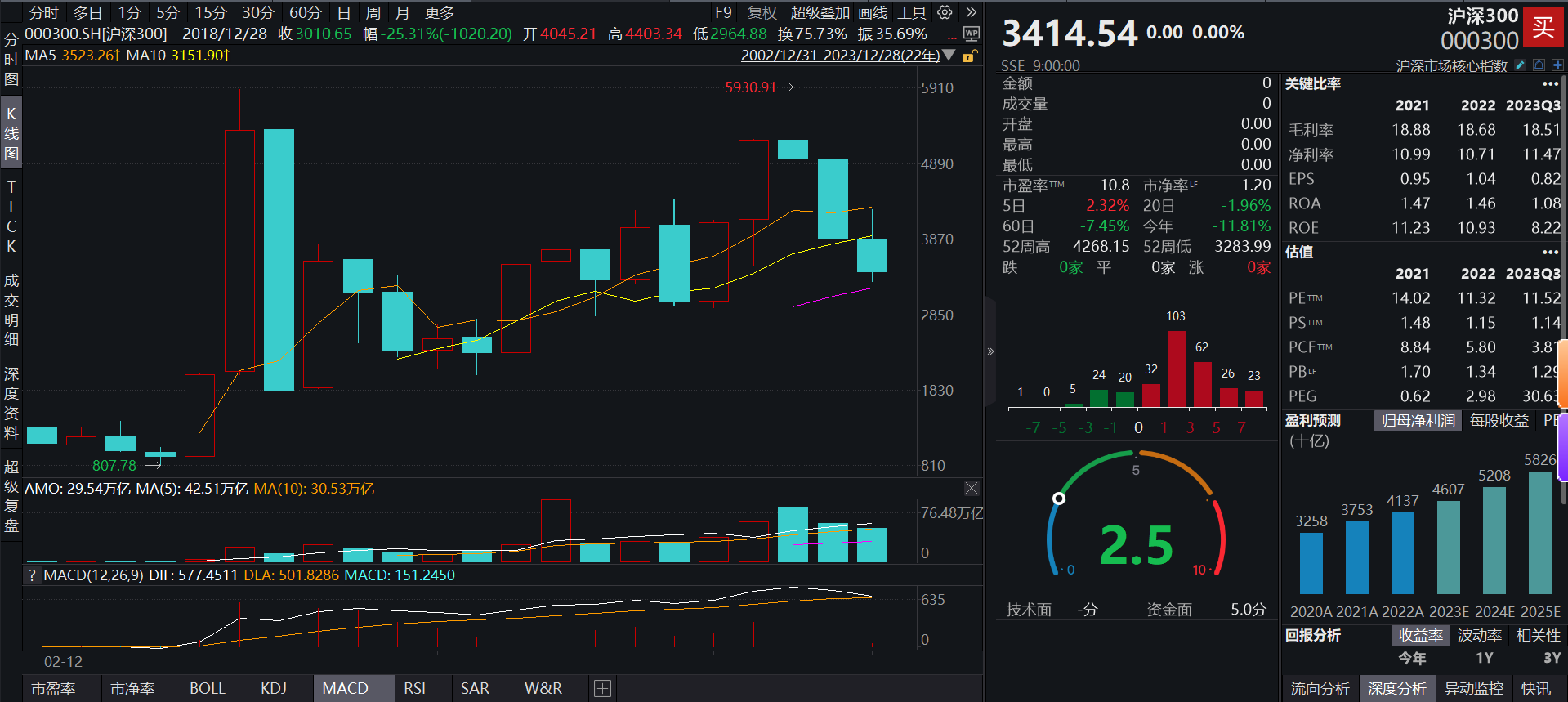
Task: Switch the indicator to 市净率
Action: pos(132,688)
